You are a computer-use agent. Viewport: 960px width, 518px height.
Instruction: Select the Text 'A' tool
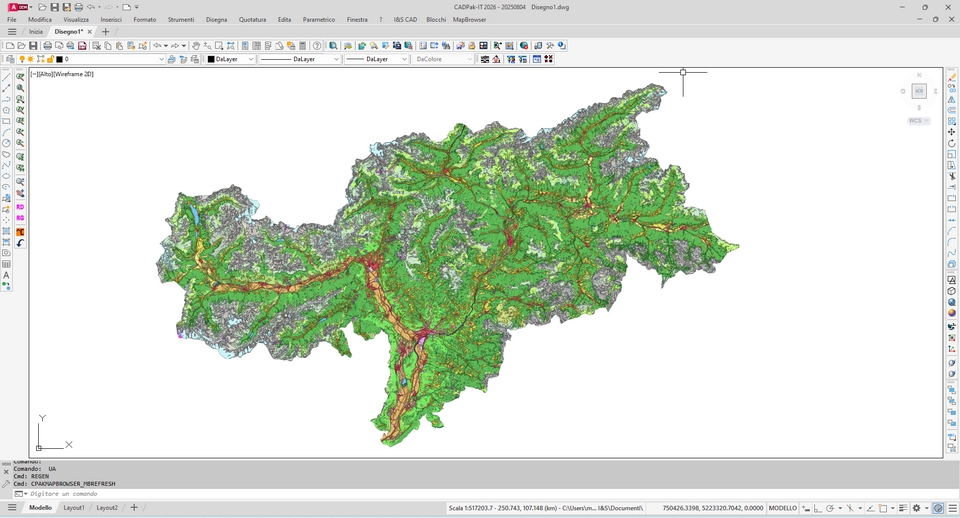click(6, 276)
